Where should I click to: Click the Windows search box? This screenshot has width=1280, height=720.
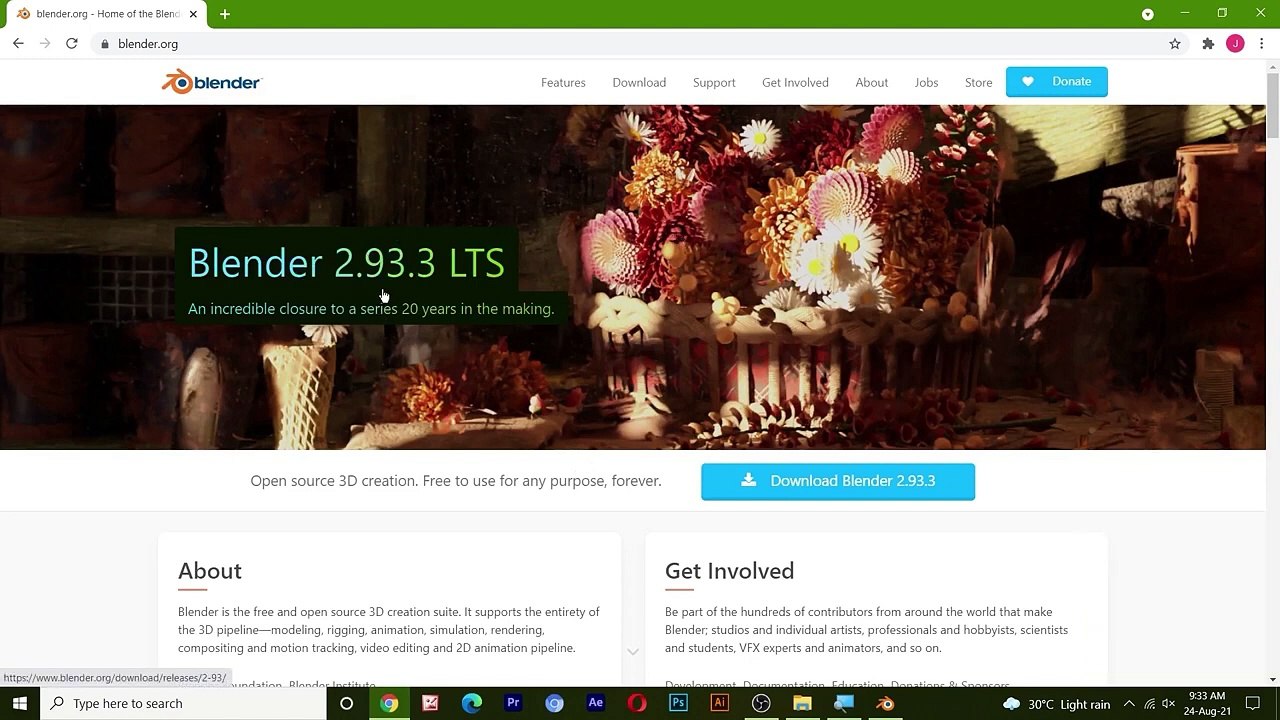(x=183, y=703)
